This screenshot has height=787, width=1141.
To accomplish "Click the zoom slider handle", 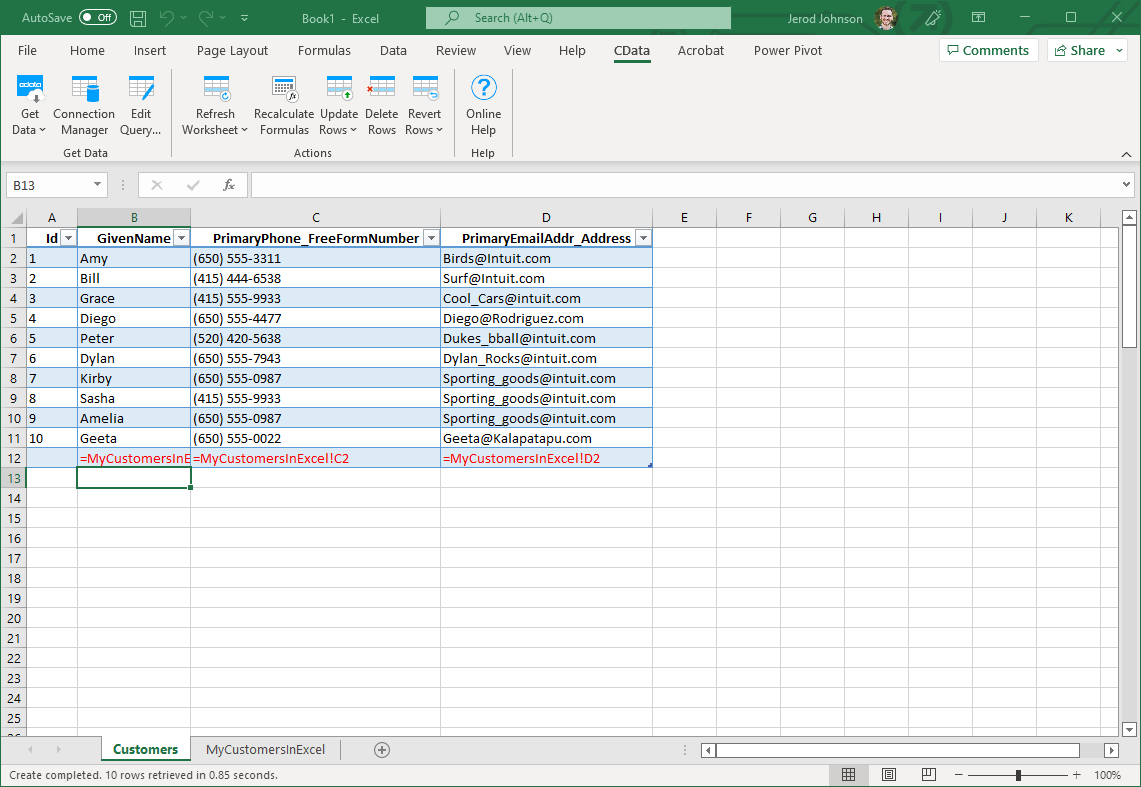I will pos(1018,775).
